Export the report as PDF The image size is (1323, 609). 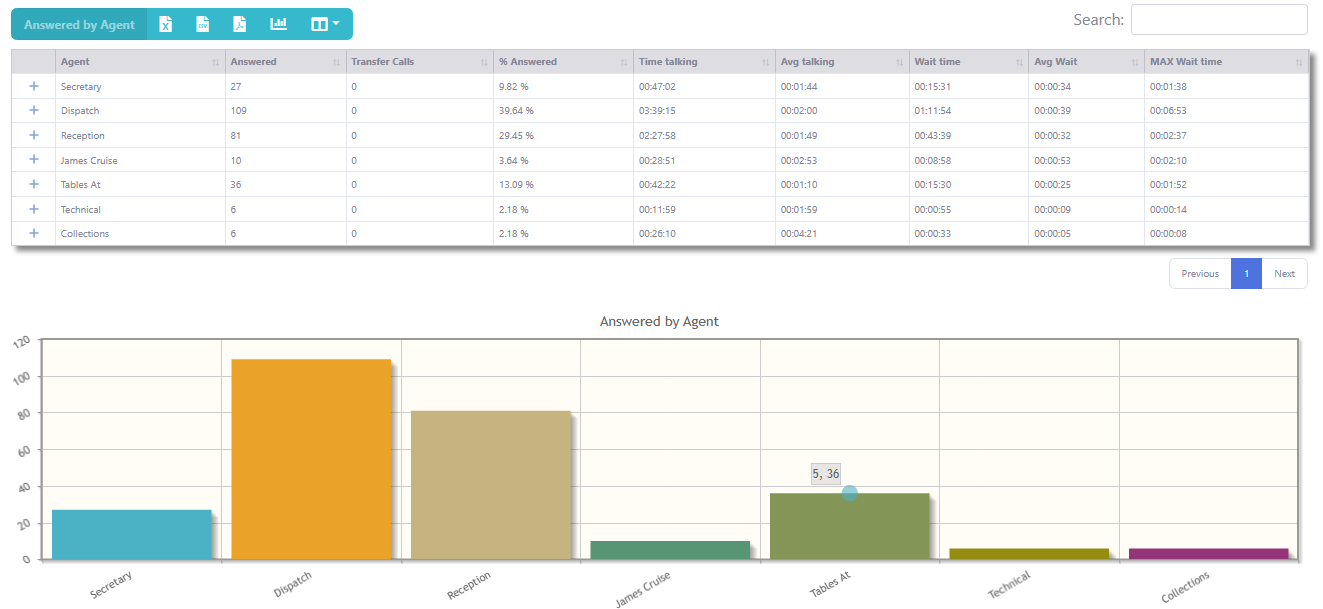240,24
